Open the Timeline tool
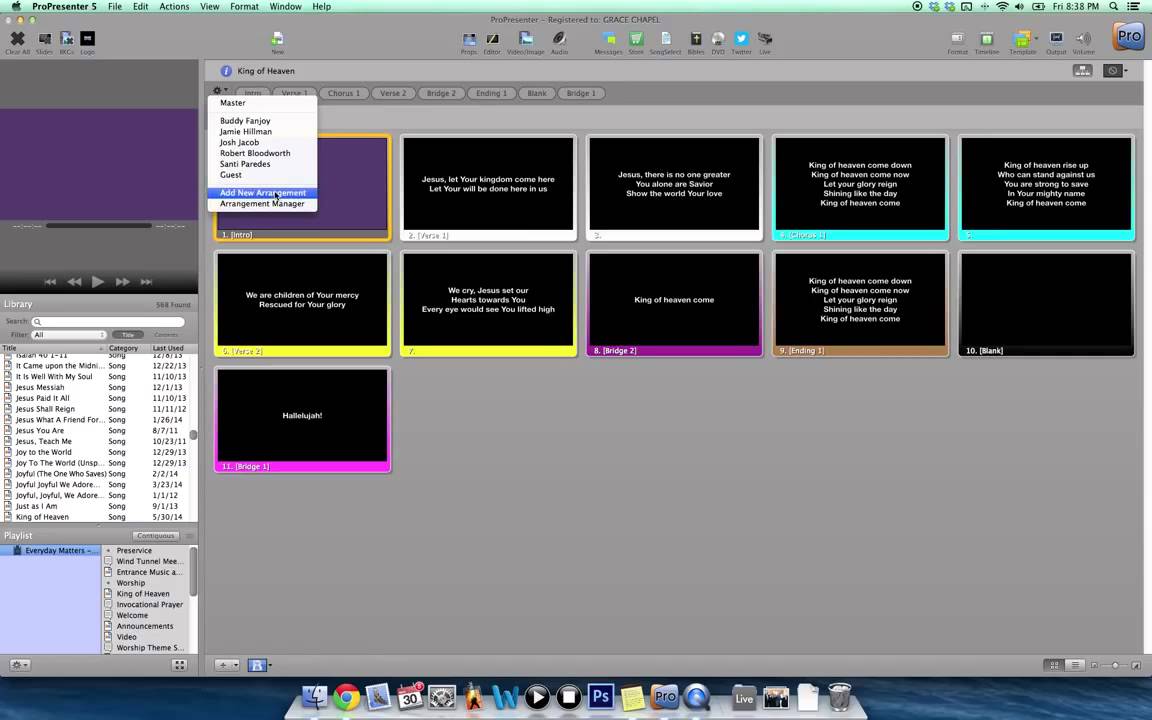This screenshot has width=1152, height=720. click(987, 42)
